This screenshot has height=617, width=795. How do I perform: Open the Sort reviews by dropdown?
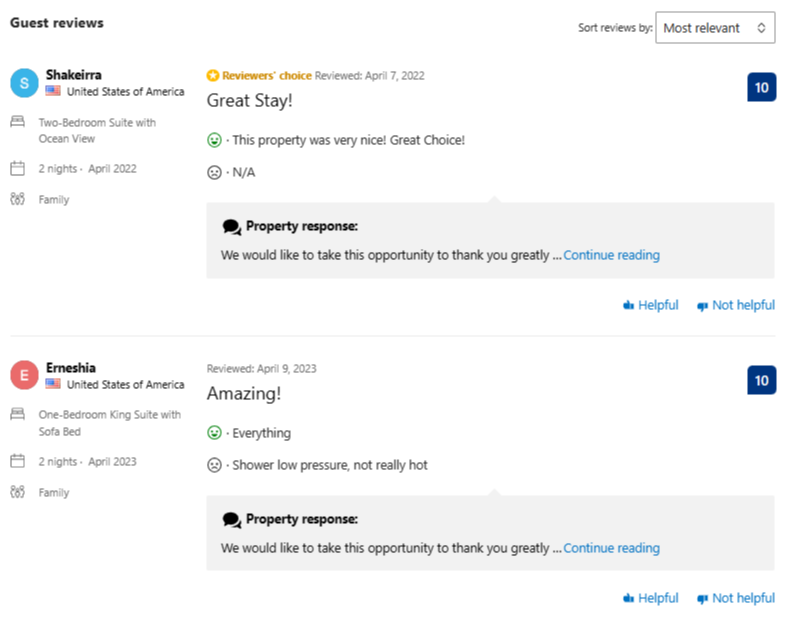click(714, 27)
